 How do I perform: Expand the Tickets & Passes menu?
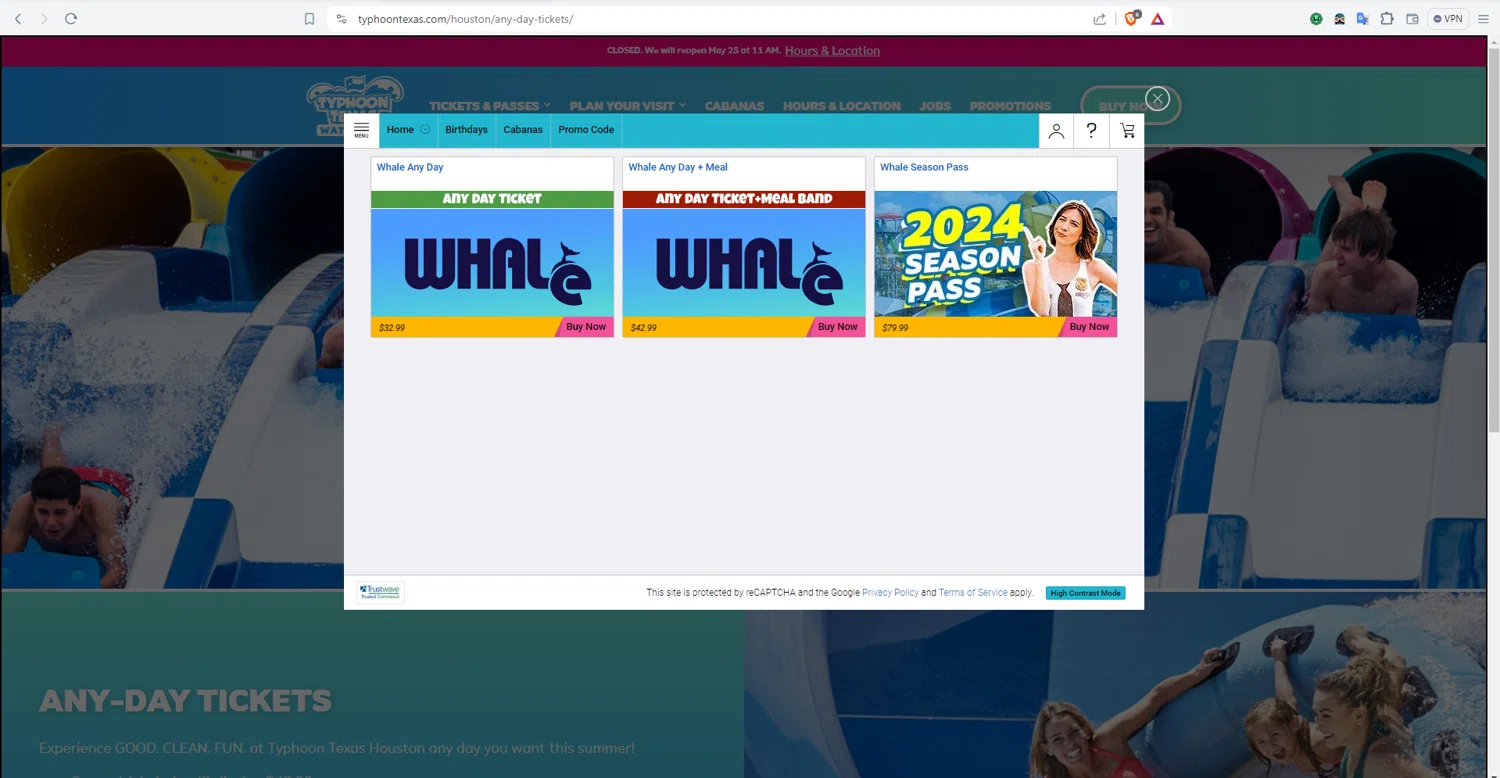[x=490, y=106]
